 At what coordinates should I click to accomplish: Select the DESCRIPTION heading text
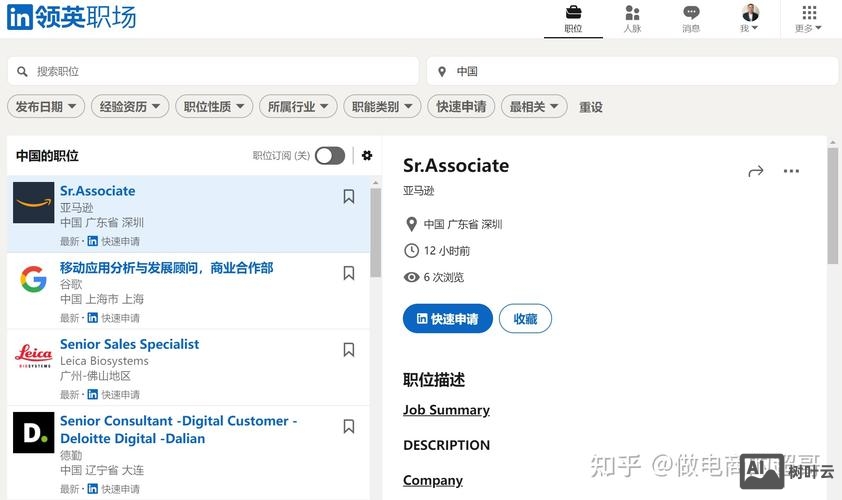[446, 445]
